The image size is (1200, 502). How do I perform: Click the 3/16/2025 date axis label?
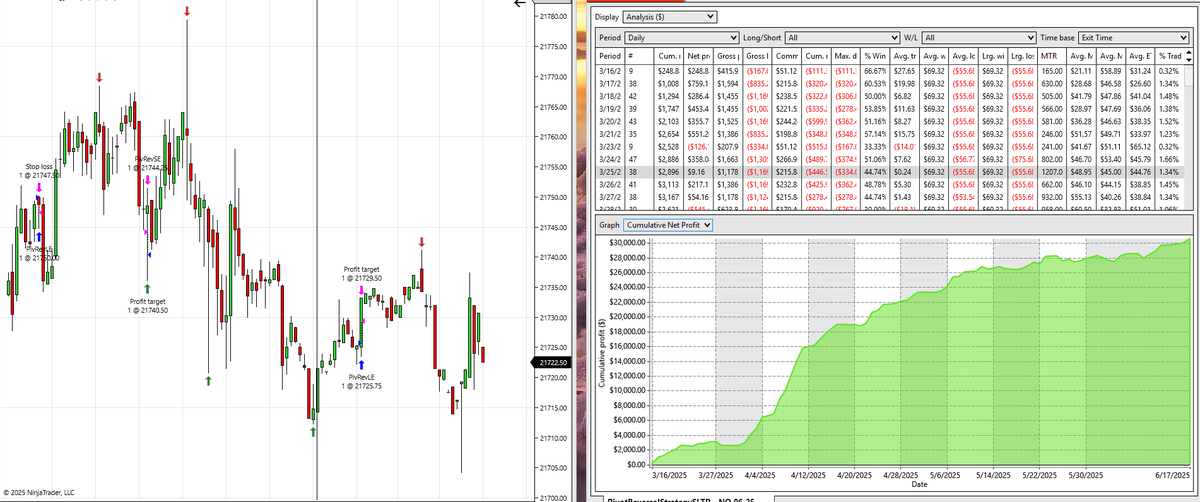tap(669, 476)
